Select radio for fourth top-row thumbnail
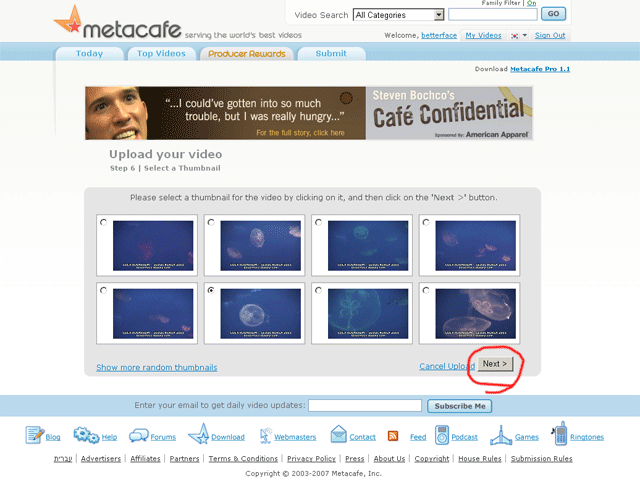The height and width of the screenshot is (480, 640). coord(426,222)
